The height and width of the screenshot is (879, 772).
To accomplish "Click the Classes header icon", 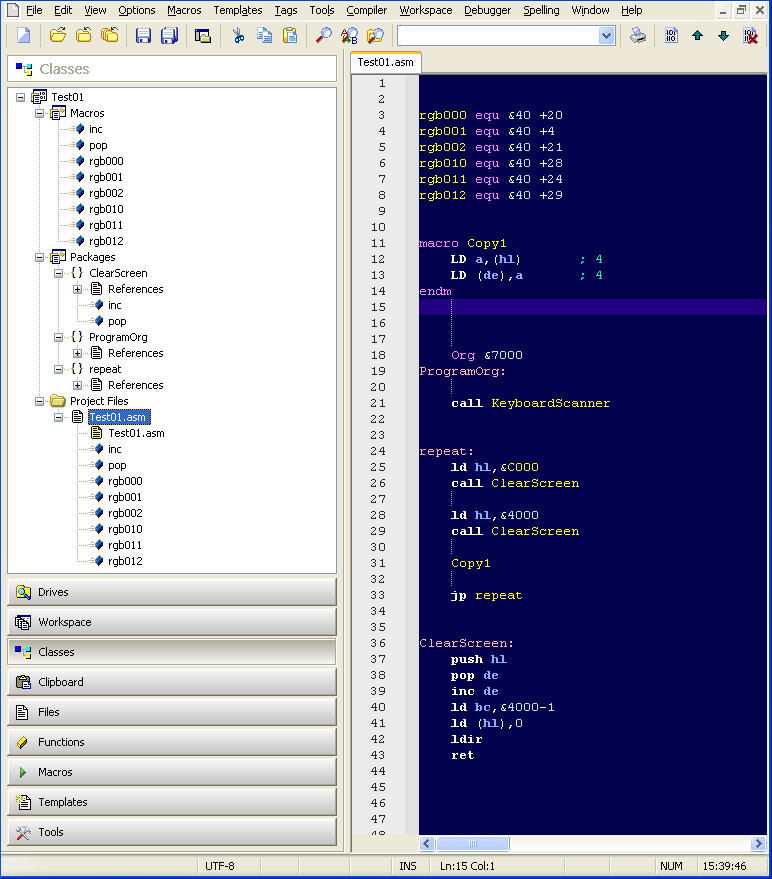I will tap(24, 69).
